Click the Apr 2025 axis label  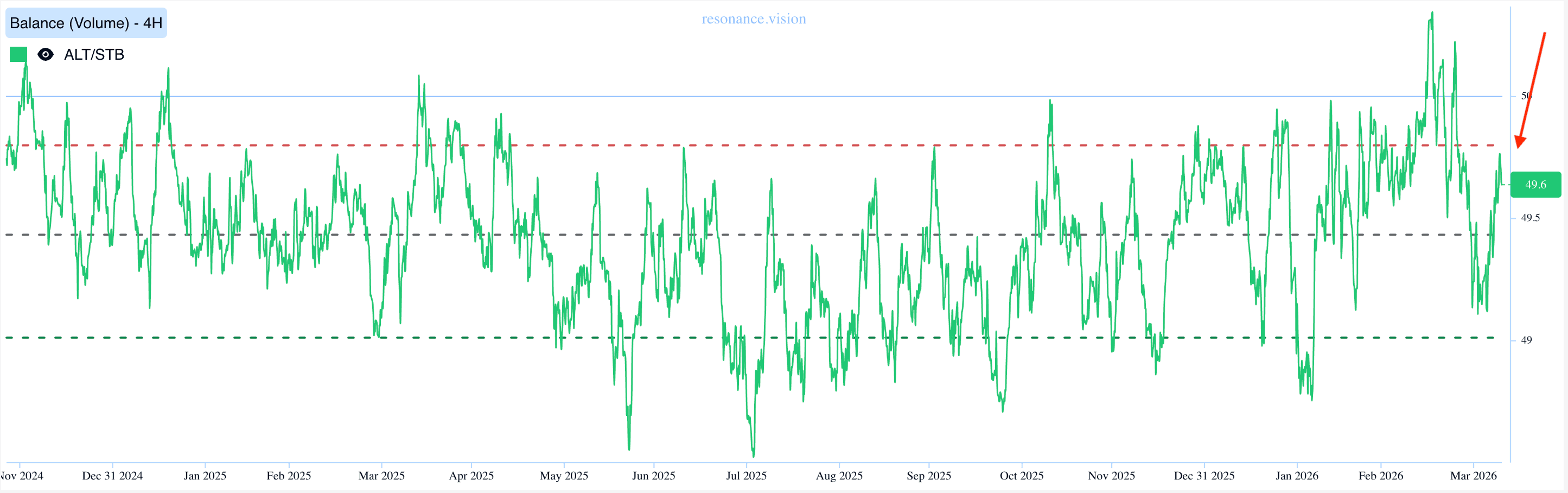470,475
